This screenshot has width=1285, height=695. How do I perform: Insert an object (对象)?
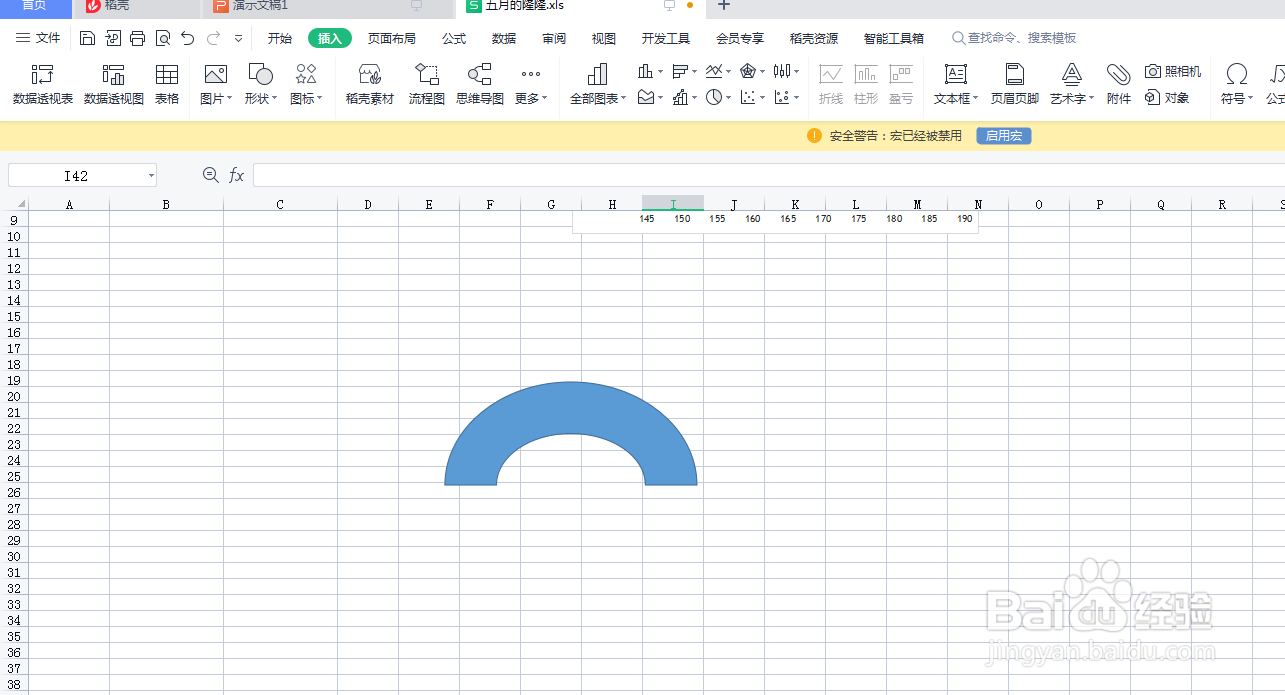[x=1167, y=98]
